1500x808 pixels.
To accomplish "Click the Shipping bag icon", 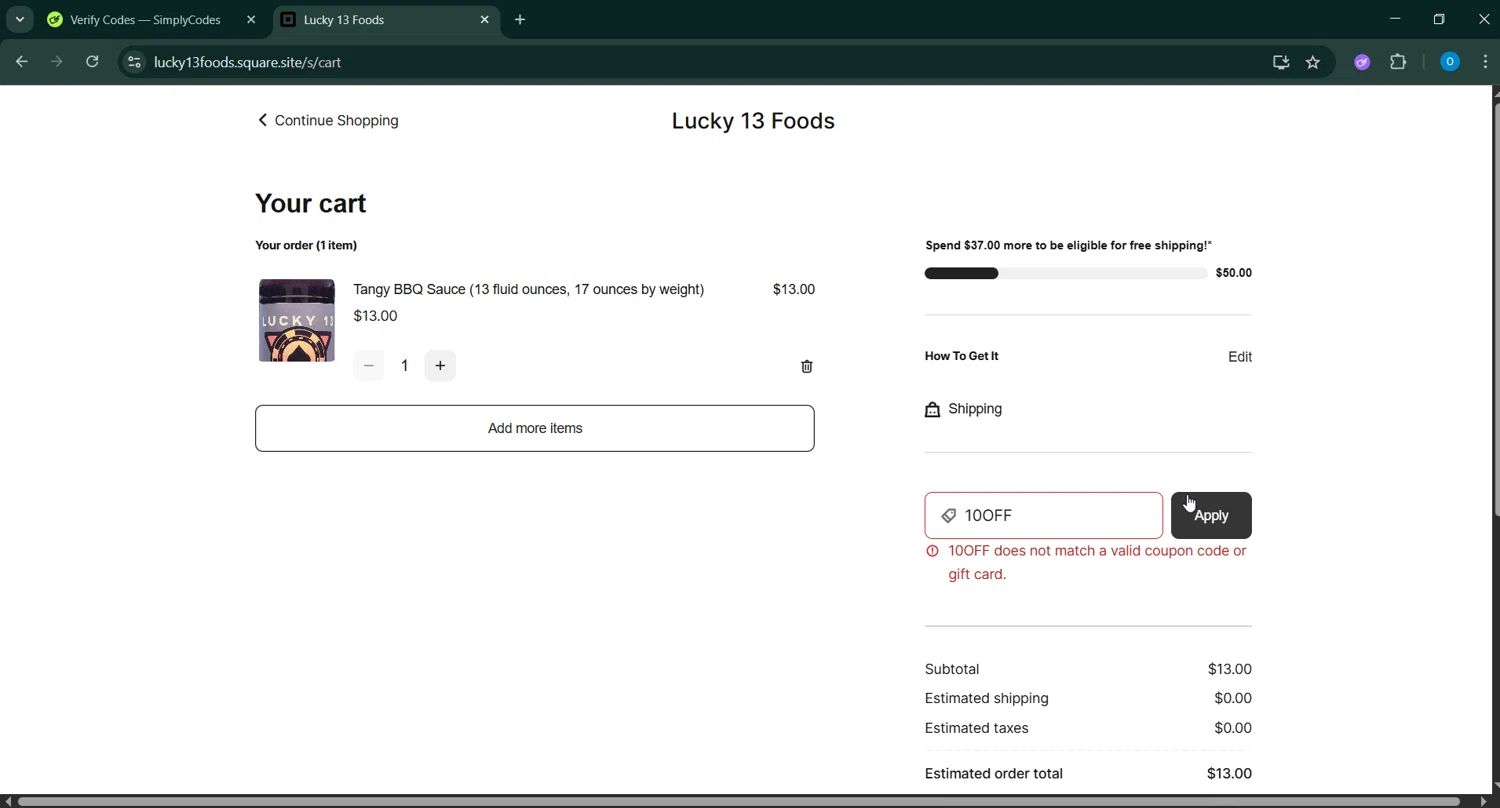I will [932, 409].
